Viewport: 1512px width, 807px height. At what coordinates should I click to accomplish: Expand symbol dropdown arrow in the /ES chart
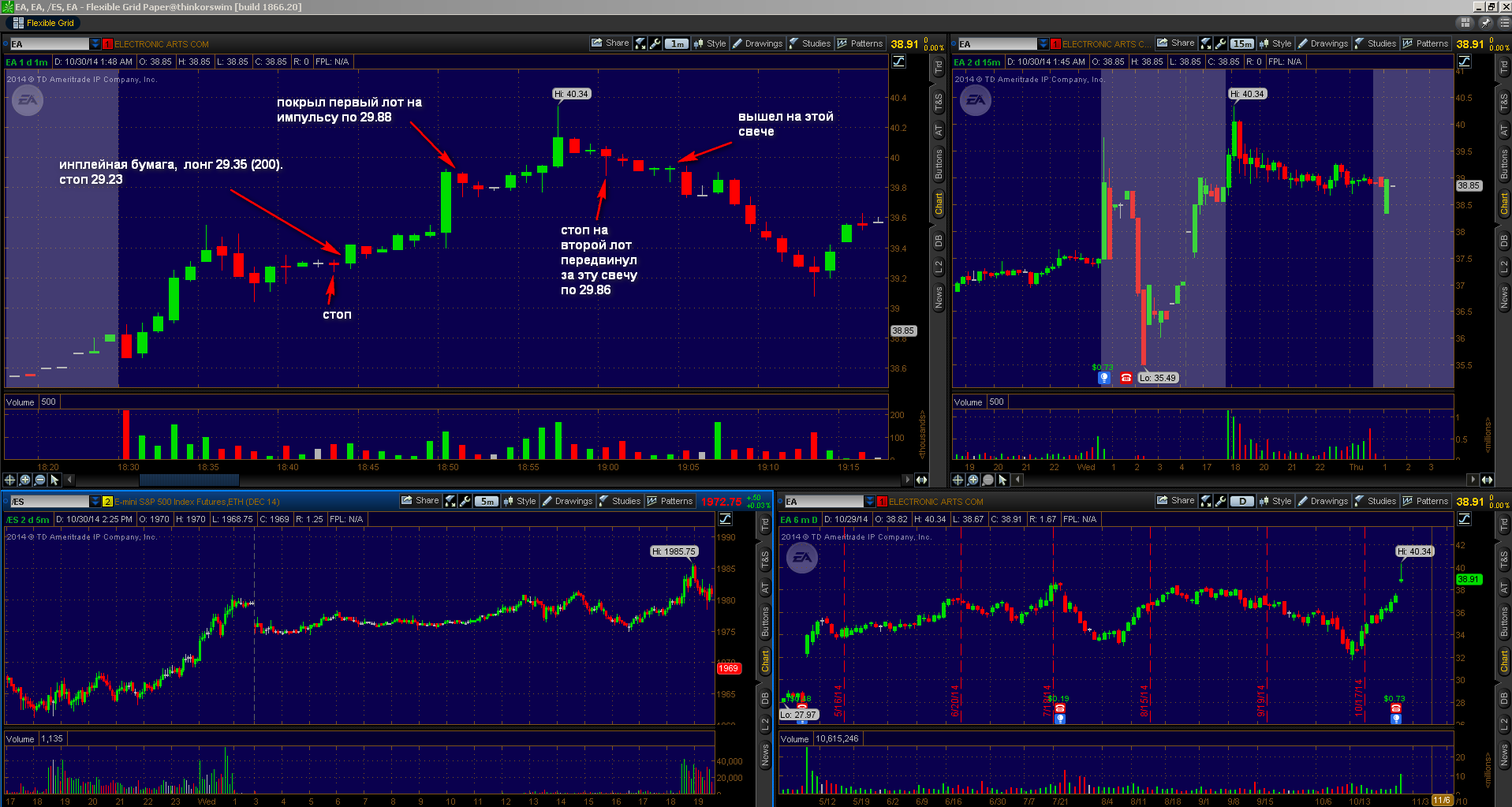[95, 502]
